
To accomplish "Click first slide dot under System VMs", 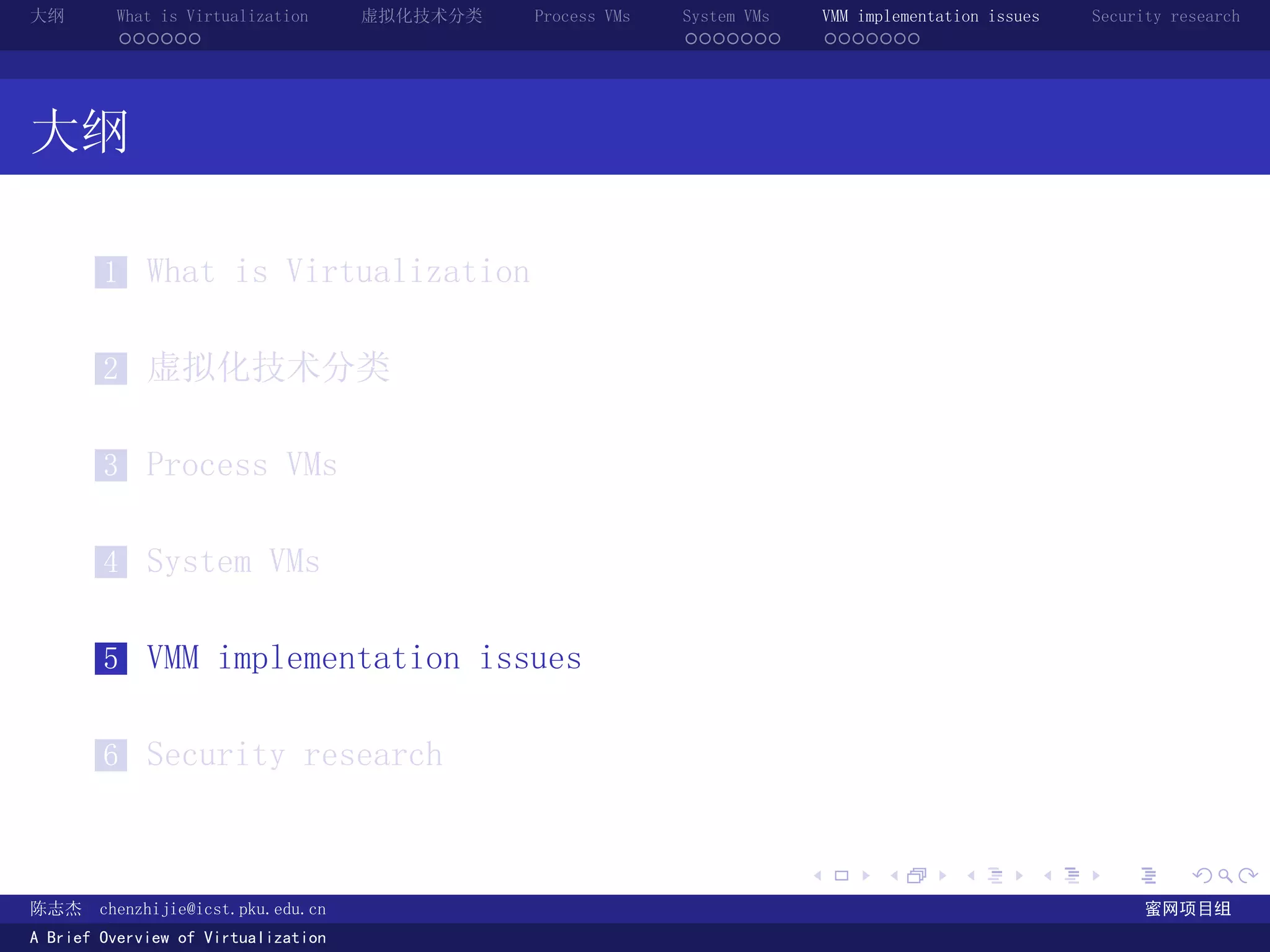I will coord(691,38).
